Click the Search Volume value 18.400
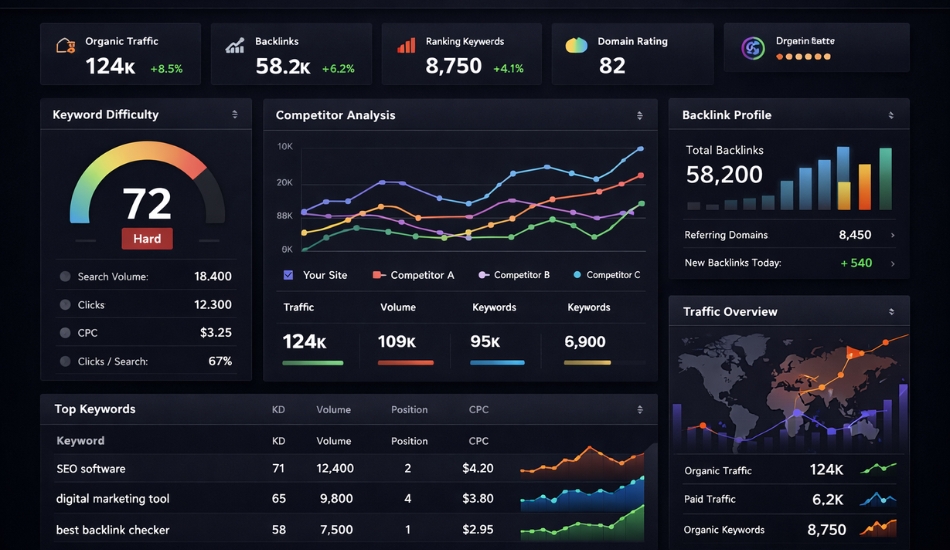Viewport: 950px width, 550px height. click(213, 276)
